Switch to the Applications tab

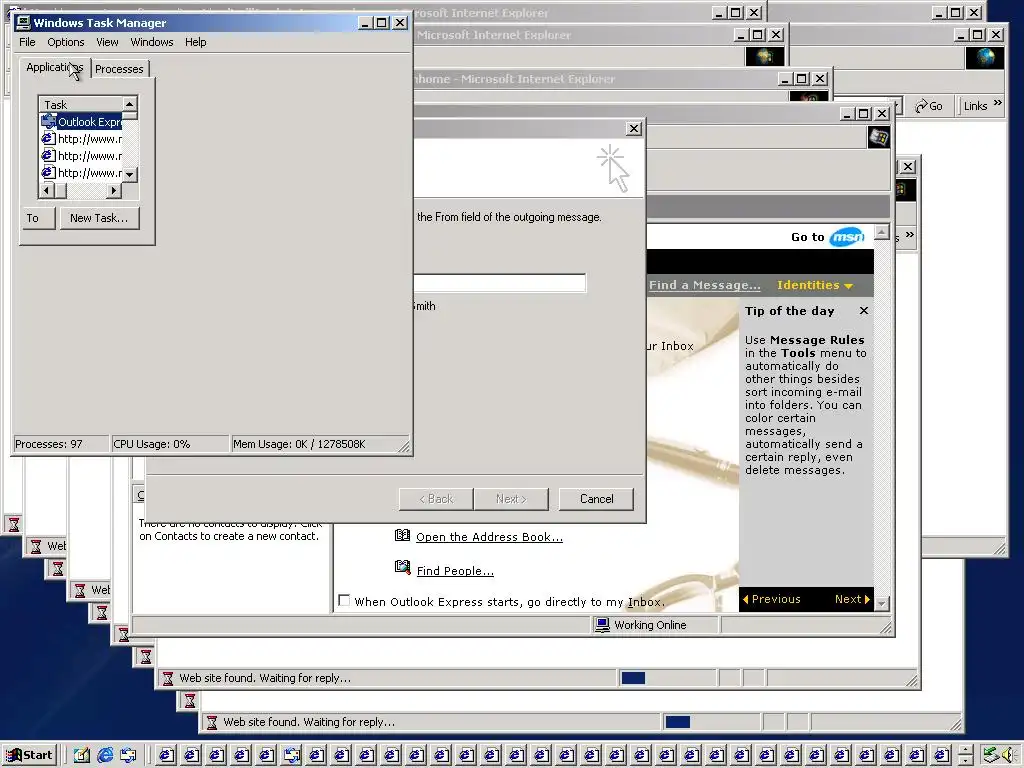(x=54, y=67)
